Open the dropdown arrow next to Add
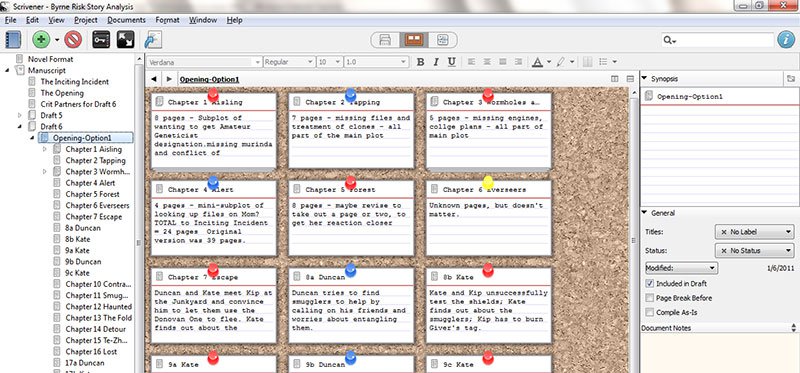 [x=57, y=40]
